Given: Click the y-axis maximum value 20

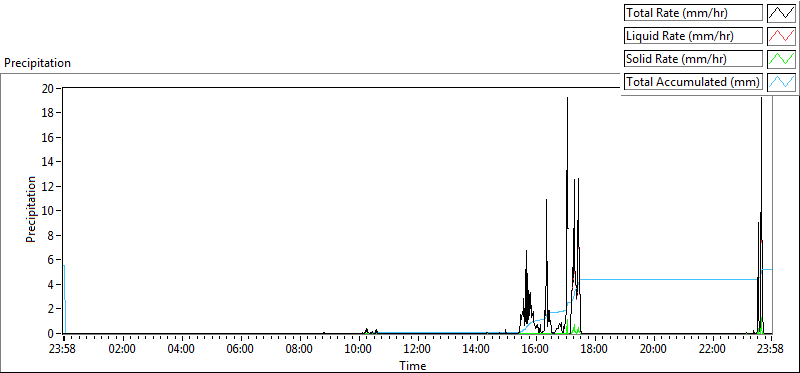Looking at the screenshot, I should coord(47,88).
